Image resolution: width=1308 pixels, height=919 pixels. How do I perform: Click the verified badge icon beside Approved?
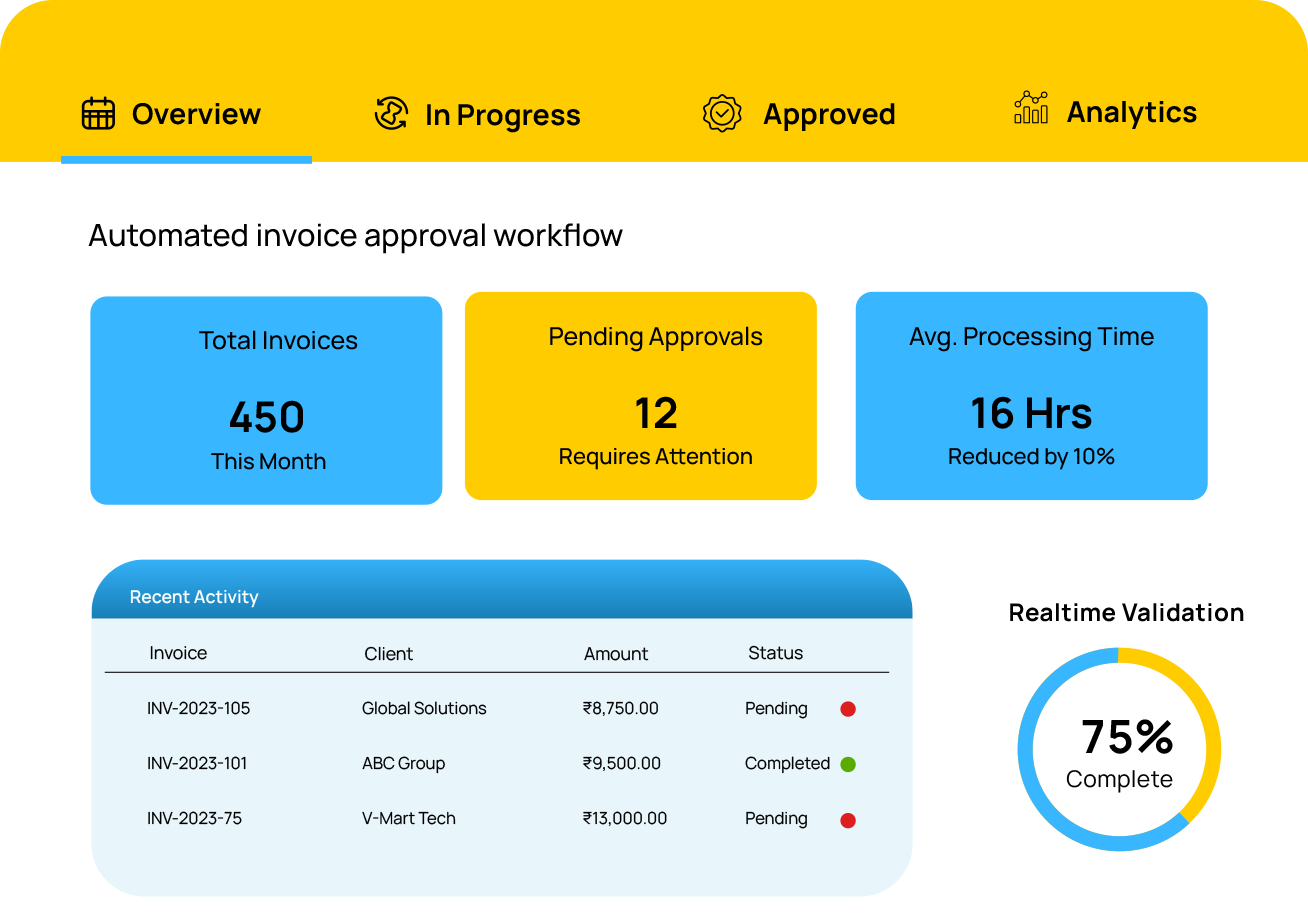tap(722, 114)
